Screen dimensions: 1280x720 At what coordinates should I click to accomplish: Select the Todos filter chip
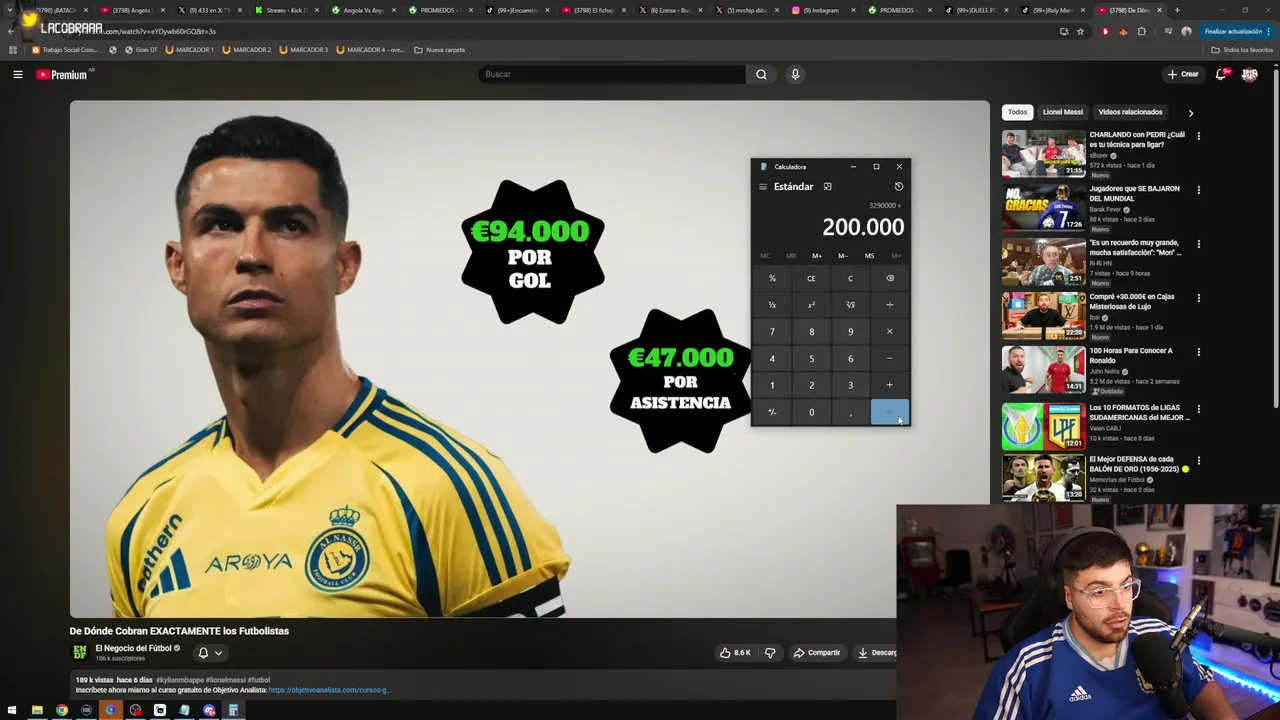[1017, 112]
